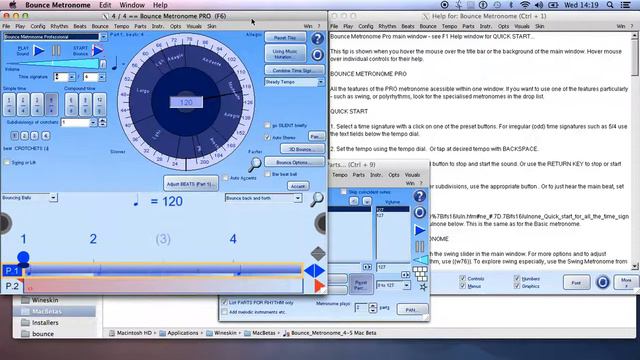This screenshot has width=640, height=360.
Task: Click the round O icon in main window
Action: [x=317, y=55]
